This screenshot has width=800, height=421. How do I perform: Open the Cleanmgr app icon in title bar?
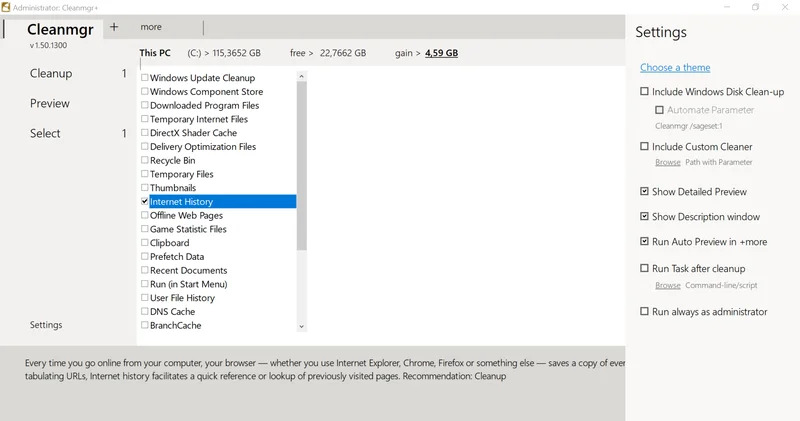[6, 7]
